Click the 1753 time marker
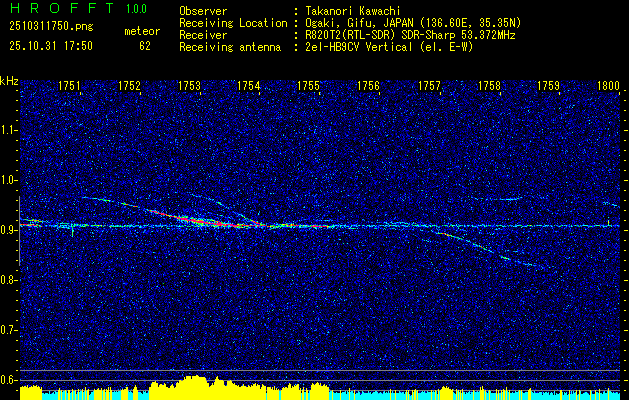Screen dimensions: 629x400 coord(189,87)
